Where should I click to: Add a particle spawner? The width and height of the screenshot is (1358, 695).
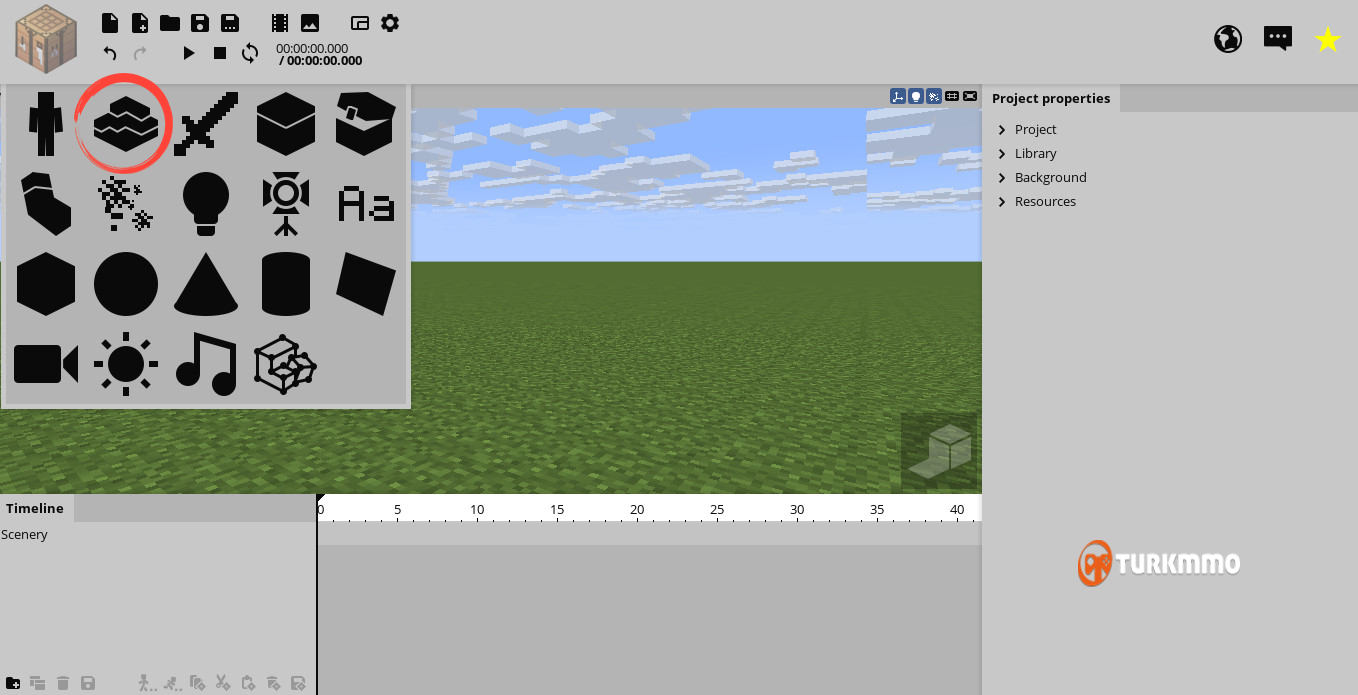pos(125,204)
